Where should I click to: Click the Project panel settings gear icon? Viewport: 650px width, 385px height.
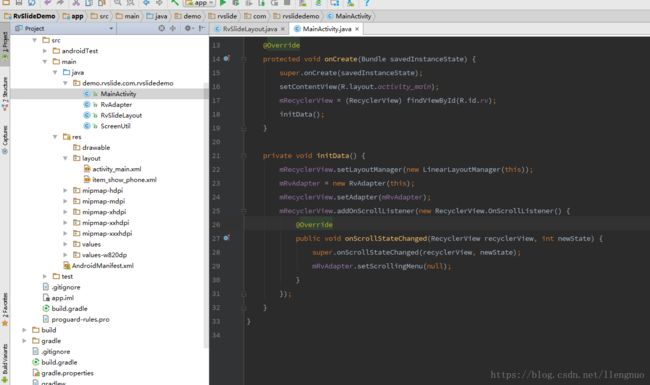(x=187, y=28)
